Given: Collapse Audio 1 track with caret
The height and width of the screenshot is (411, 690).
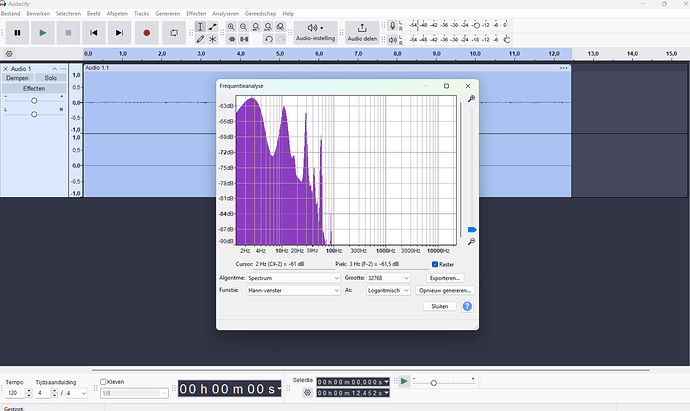Looking at the screenshot, I should pos(55,69).
